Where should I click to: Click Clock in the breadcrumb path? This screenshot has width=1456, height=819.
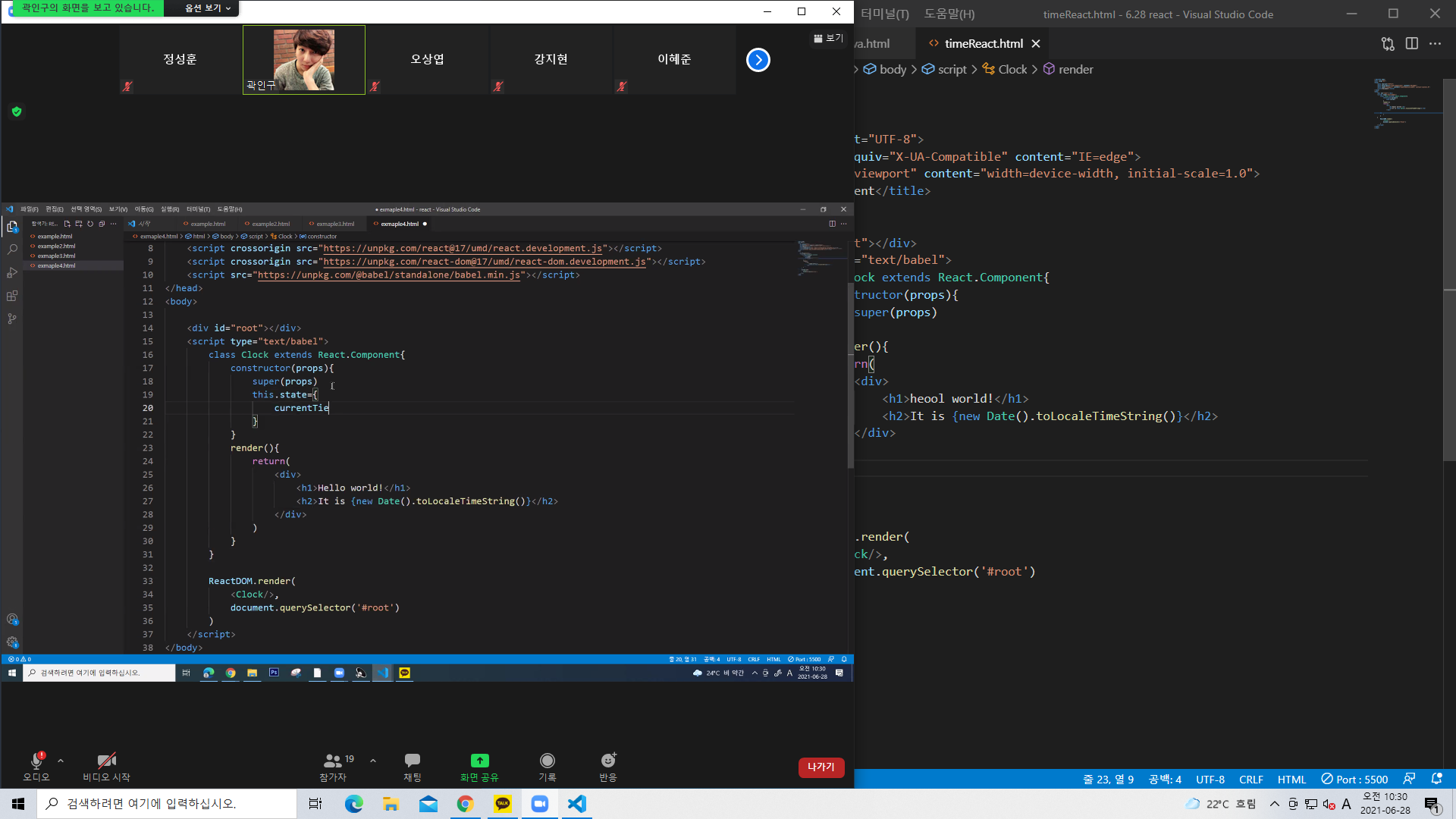(1012, 69)
